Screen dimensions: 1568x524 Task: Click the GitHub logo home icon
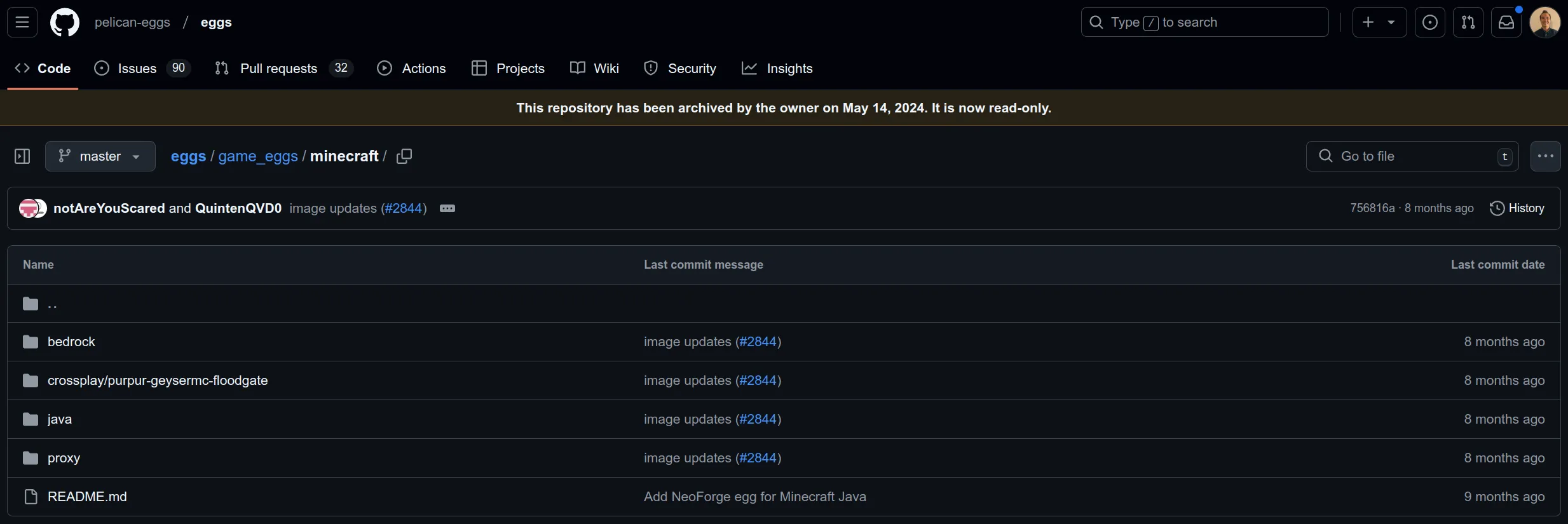point(65,22)
